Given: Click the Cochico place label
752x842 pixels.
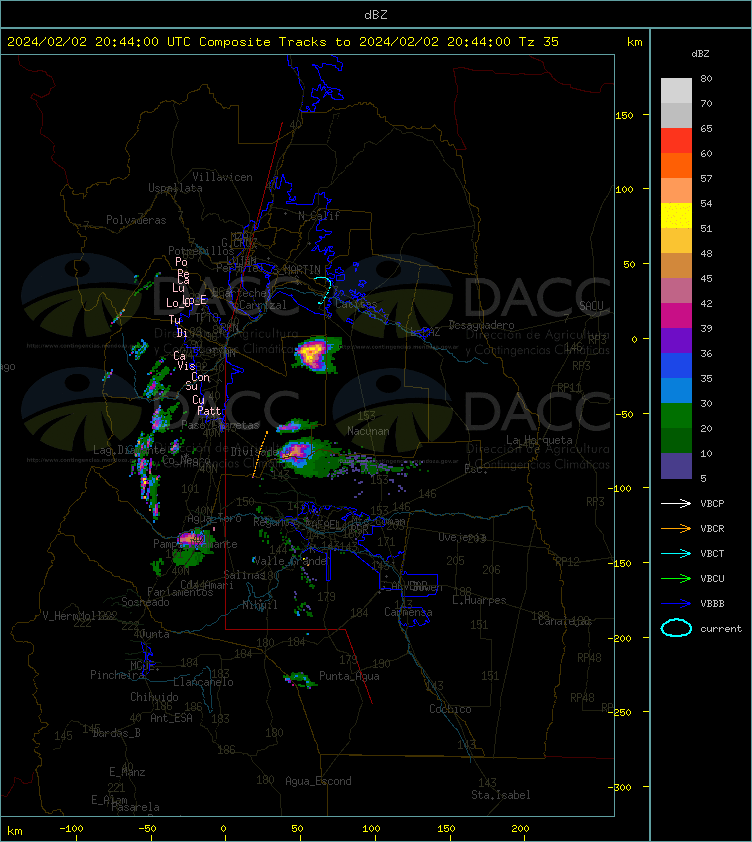Looking at the screenshot, I should click(450, 709).
